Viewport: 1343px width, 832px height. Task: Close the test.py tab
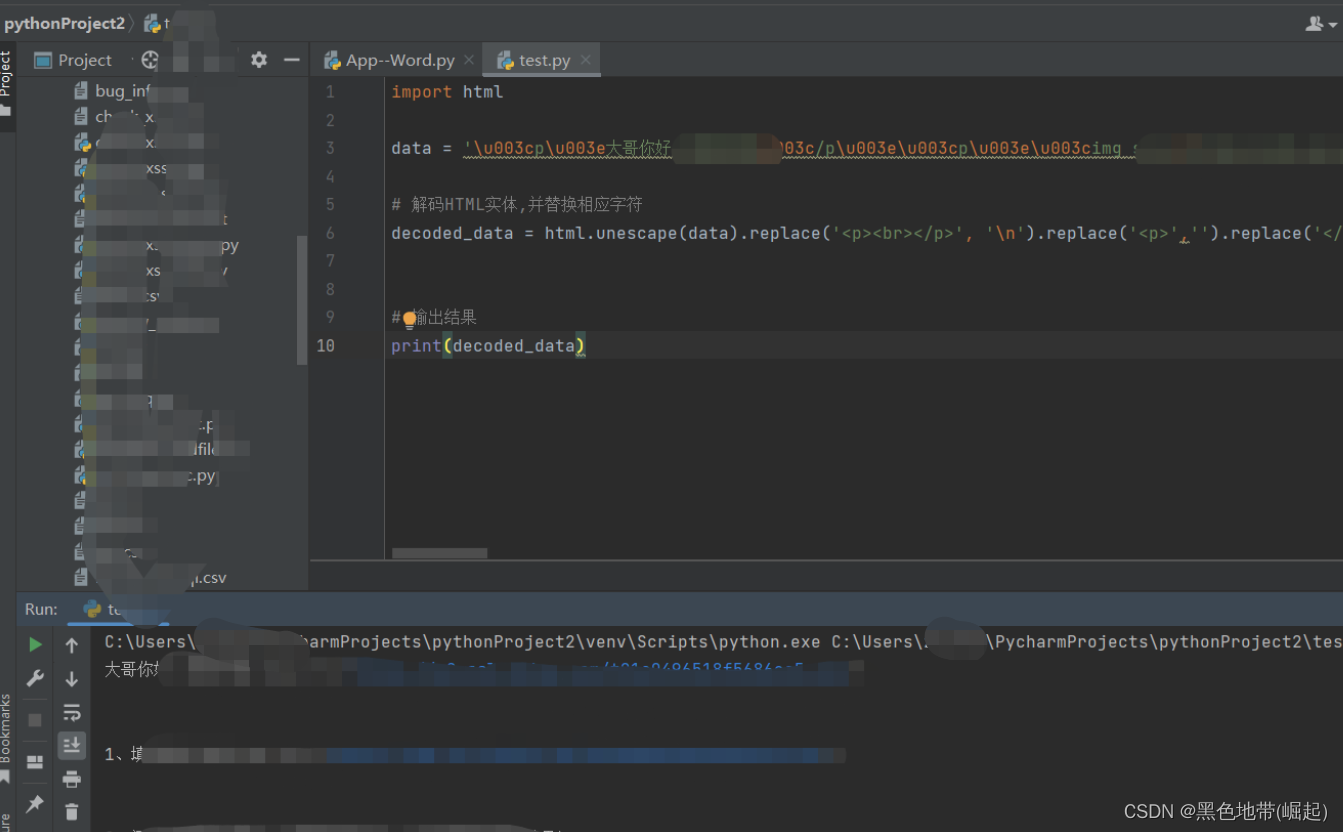tap(585, 60)
